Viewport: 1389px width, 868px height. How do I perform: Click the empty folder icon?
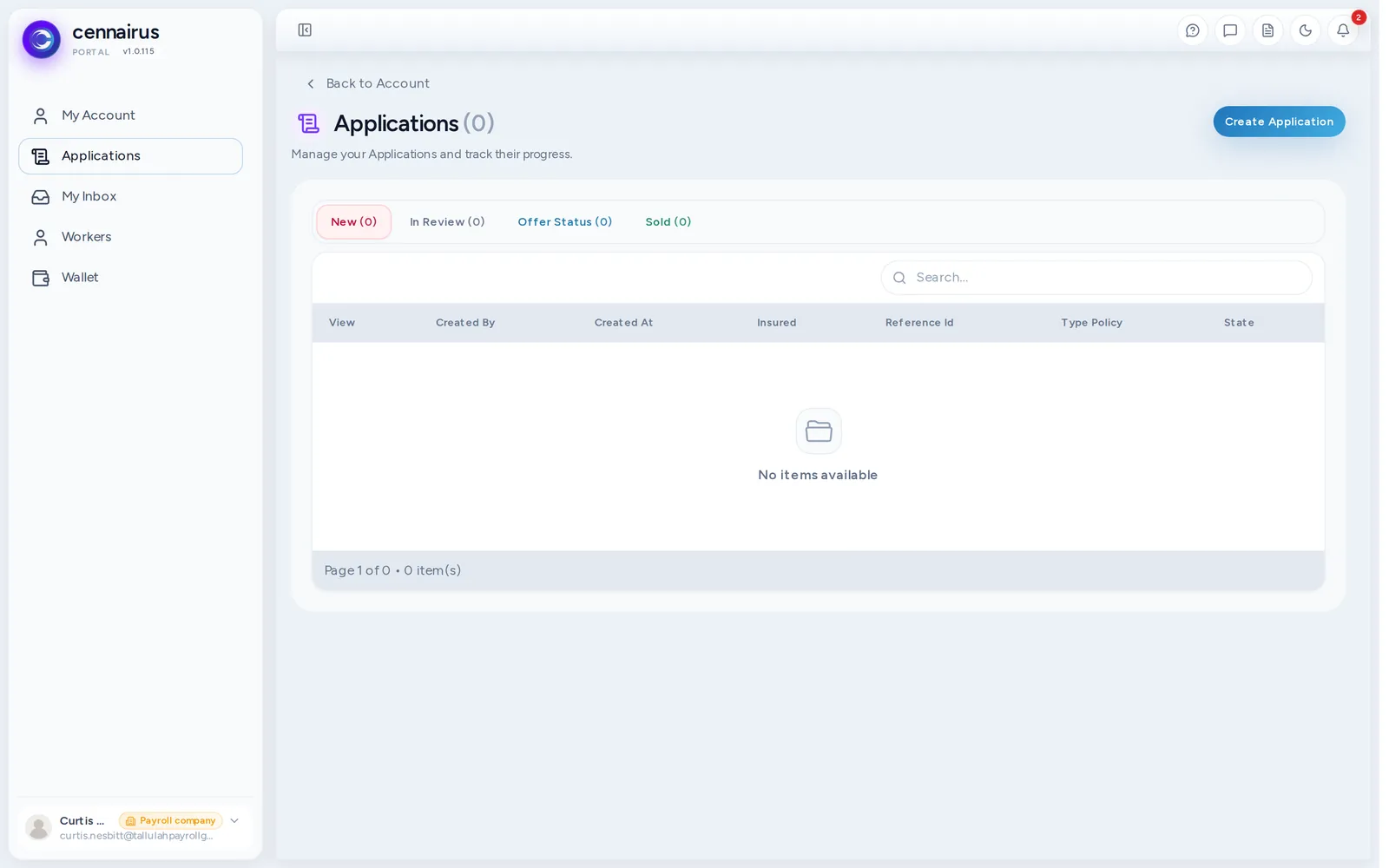[x=819, y=431]
